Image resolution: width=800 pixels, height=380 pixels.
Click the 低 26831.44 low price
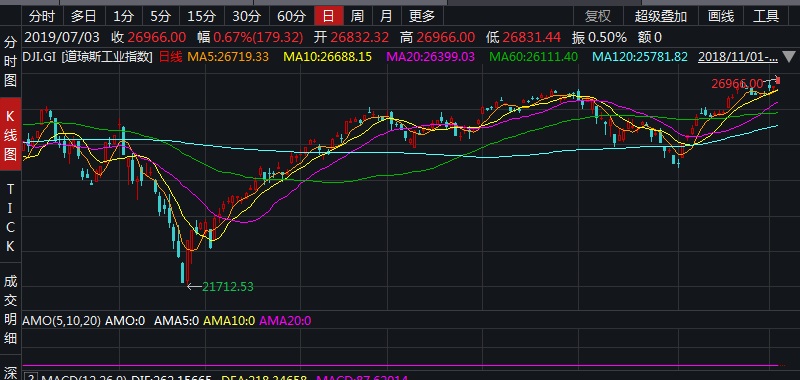pos(523,37)
